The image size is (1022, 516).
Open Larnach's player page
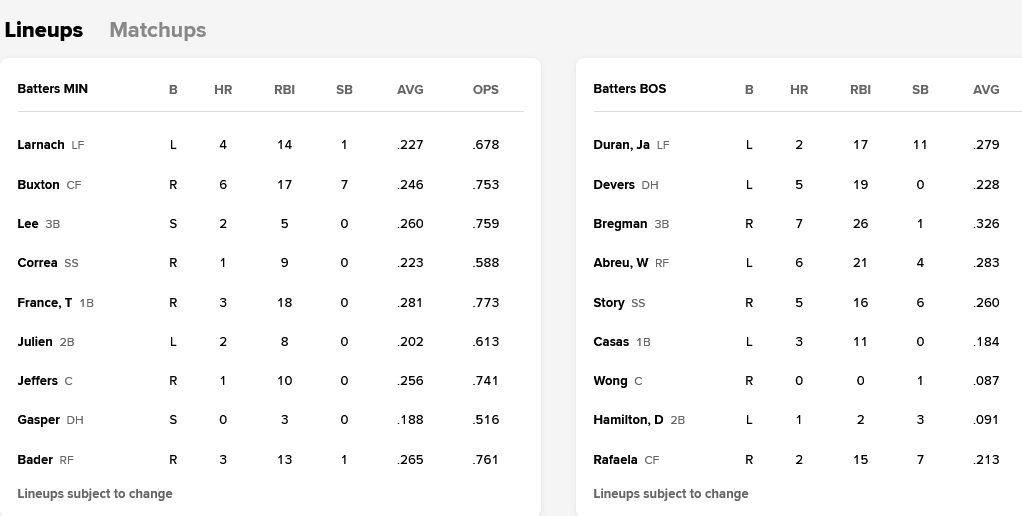41,145
